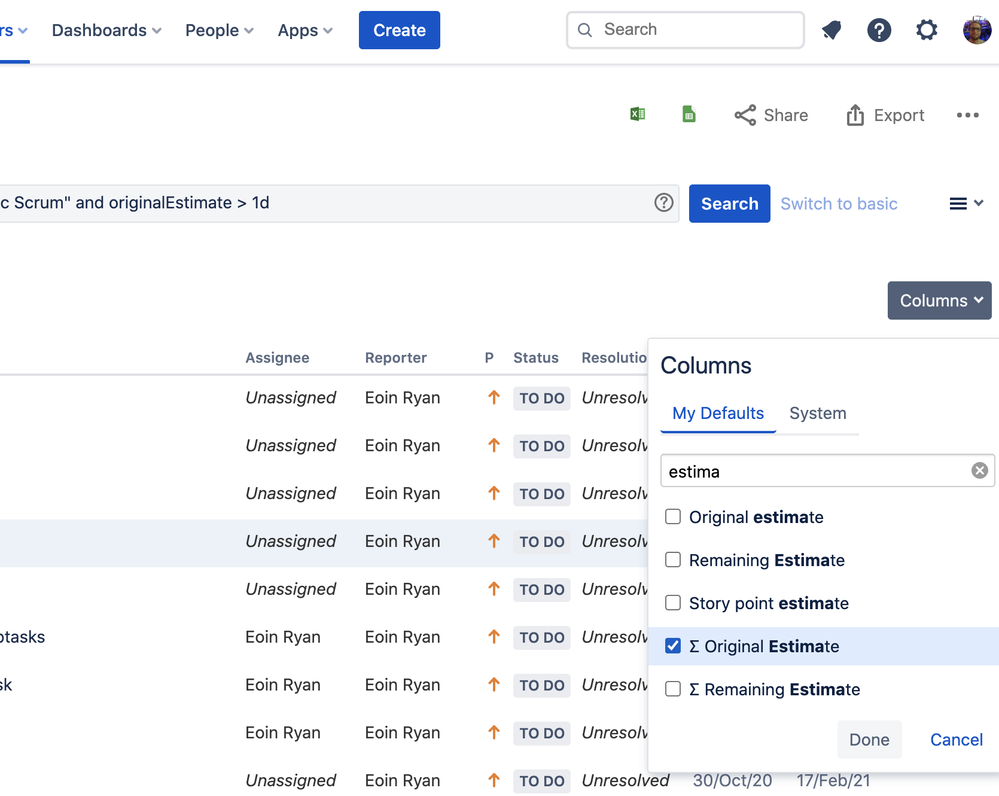Switch to basic search mode
999x796 pixels.
point(839,204)
